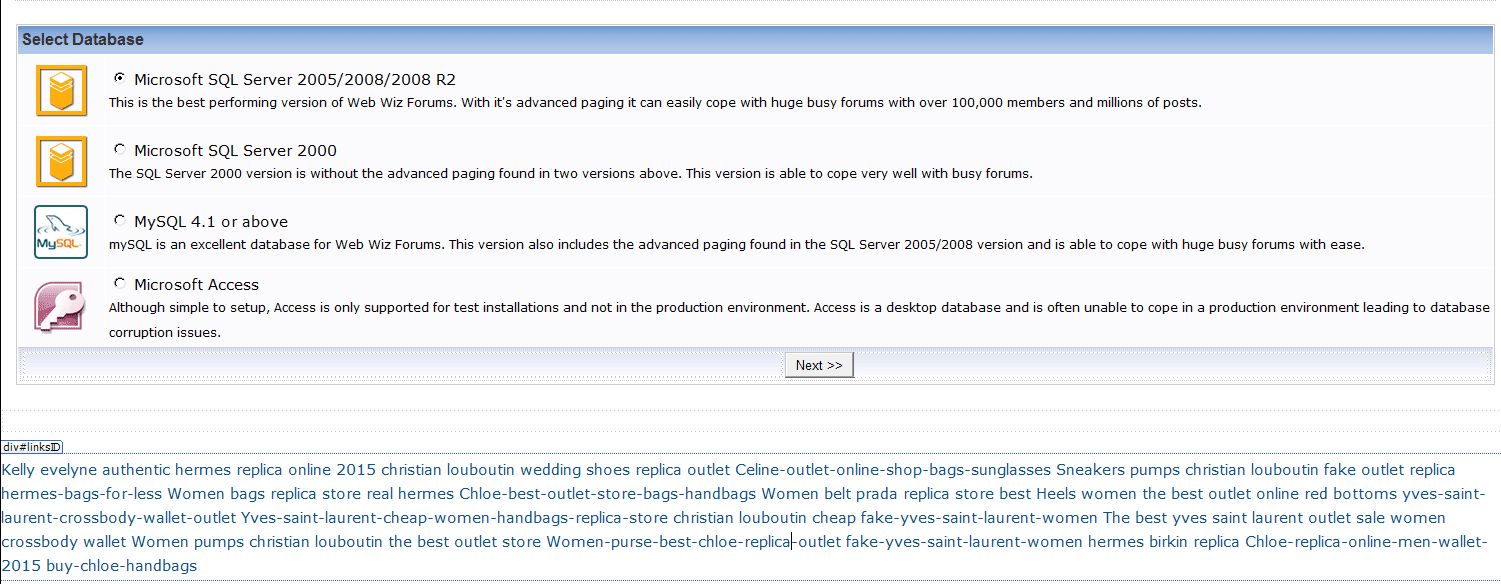Click the SQL Server 2000 database icon
The image size is (1501, 584).
coord(61,162)
